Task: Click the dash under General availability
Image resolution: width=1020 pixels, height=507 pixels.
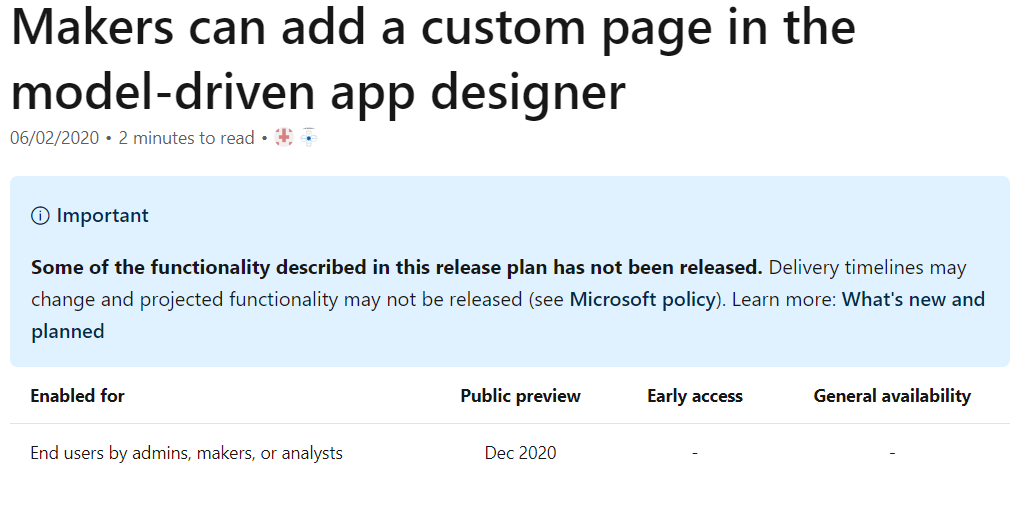Action: point(892,453)
